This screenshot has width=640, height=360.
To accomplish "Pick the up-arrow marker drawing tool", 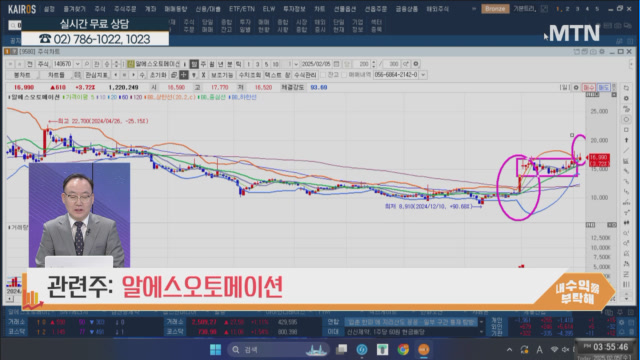I will 626,140.
